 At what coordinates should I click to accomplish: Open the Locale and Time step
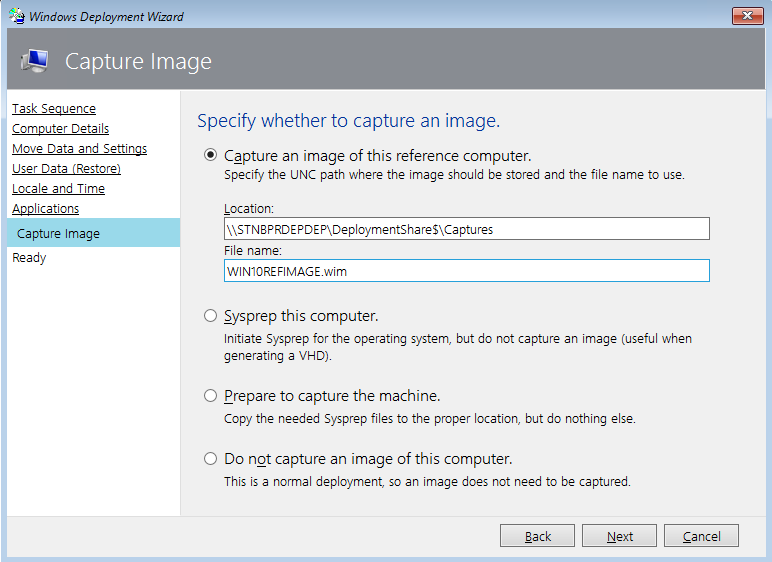(58, 189)
